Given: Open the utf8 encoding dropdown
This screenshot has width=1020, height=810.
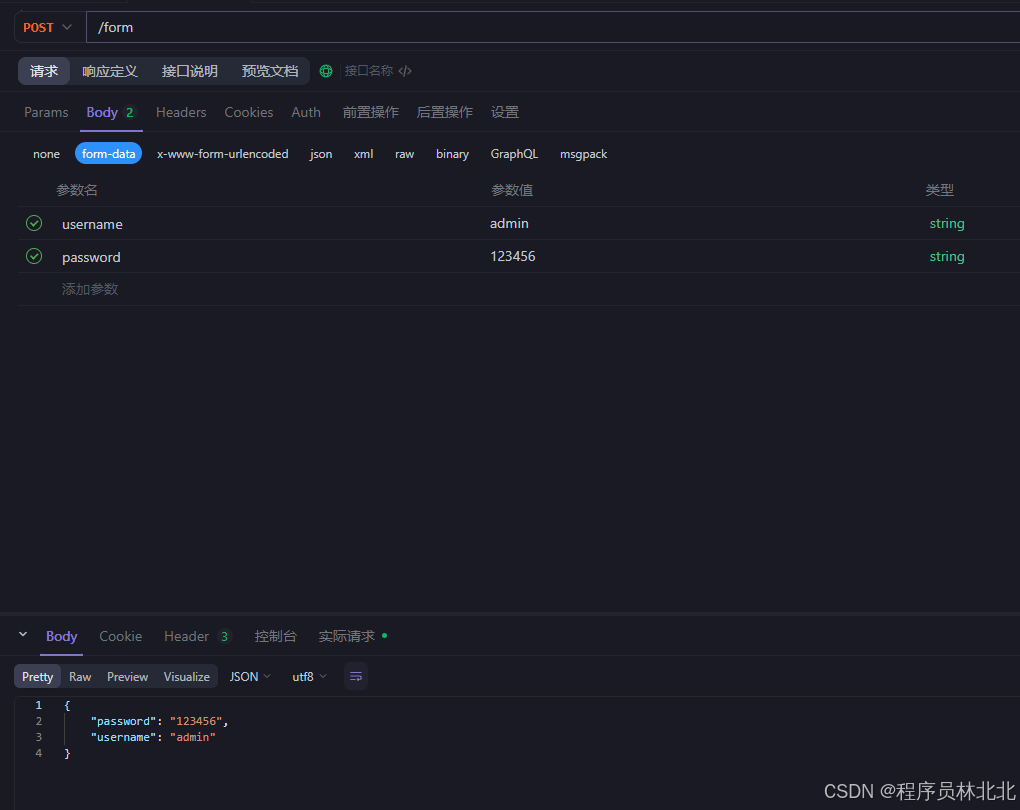Looking at the screenshot, I should (309, 677).
